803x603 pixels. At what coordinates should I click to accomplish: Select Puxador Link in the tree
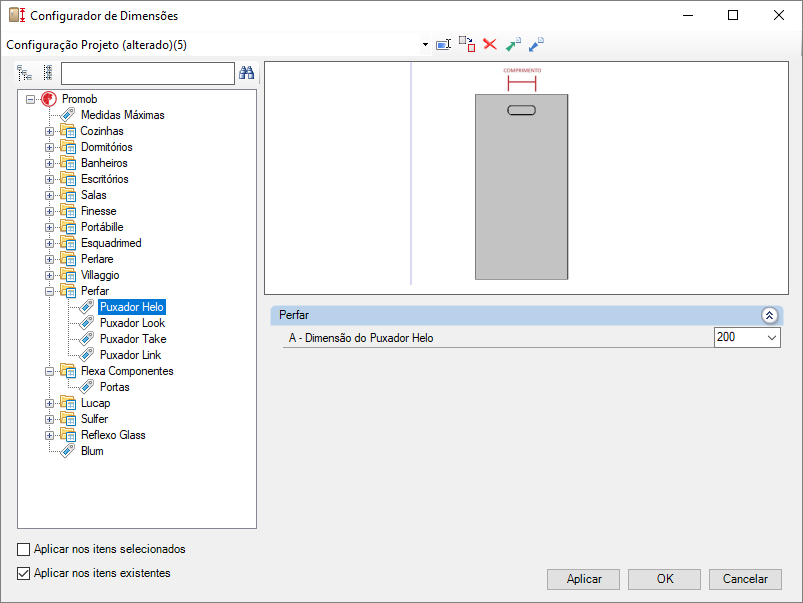tap(131, 355)
